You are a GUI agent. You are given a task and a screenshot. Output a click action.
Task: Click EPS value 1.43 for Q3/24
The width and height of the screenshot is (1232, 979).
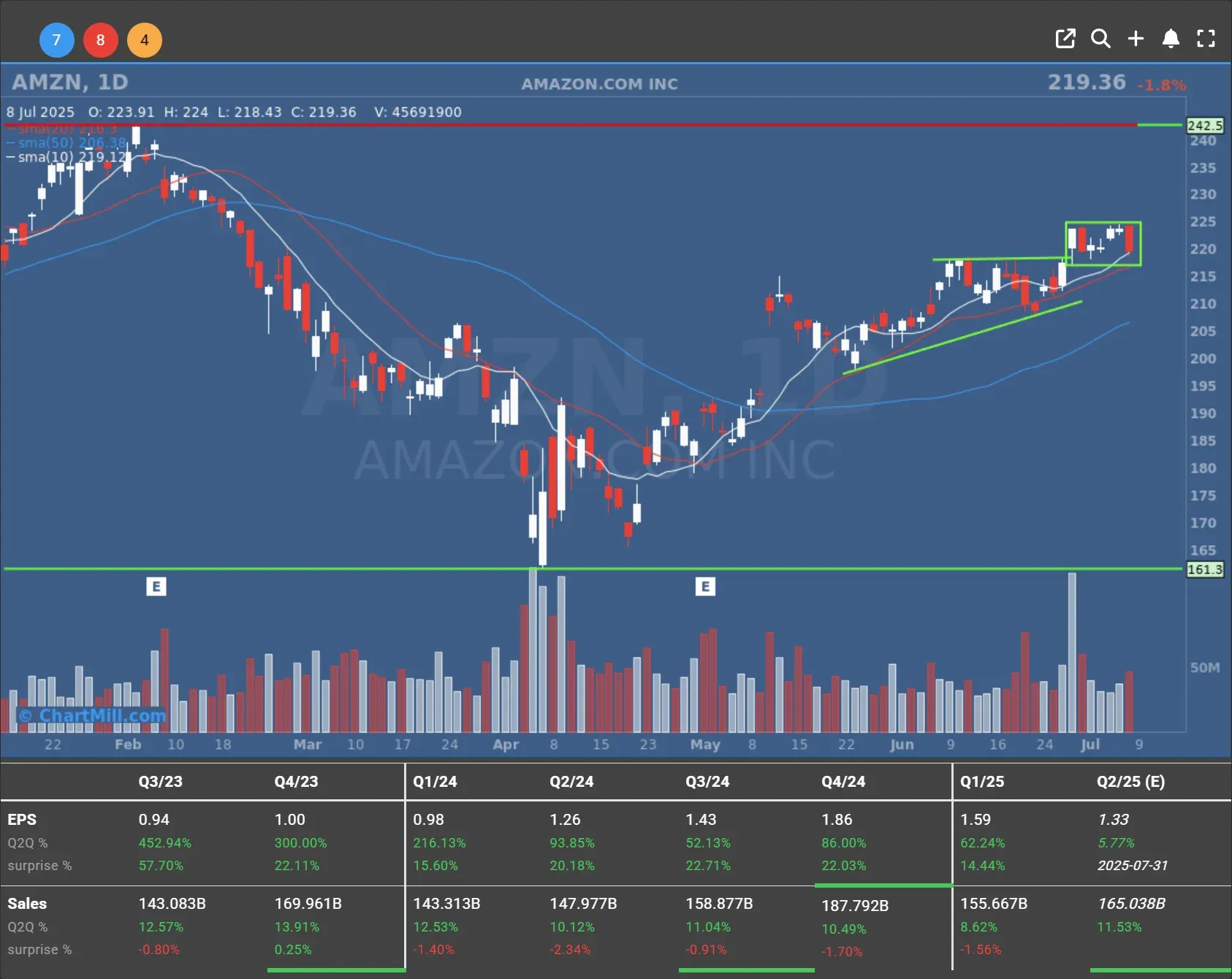click(x=701, y=820)
